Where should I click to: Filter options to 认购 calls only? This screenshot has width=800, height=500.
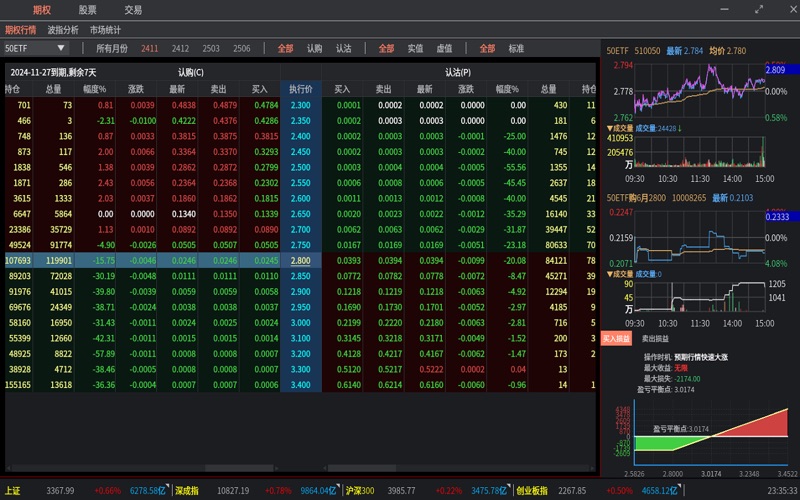click(x=314, y=48)
